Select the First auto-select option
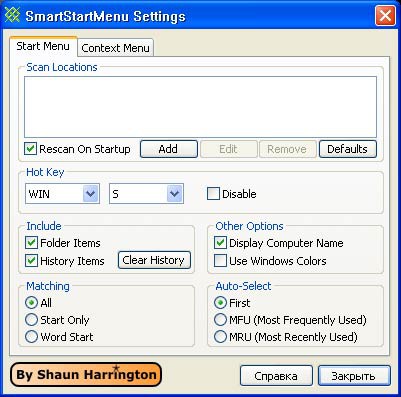Image resolution: width=401 pixels, height=397 pixels. (x=220, y=303)
